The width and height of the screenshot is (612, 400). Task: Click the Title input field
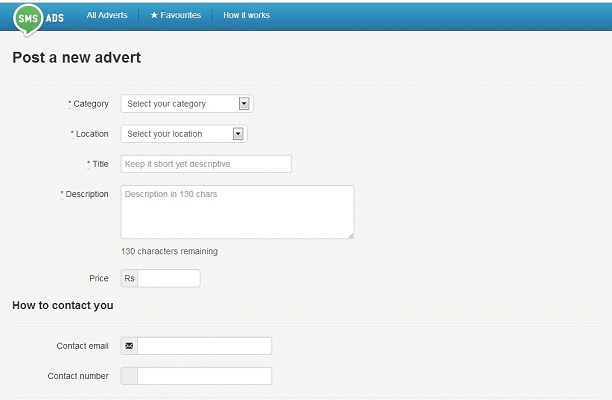point(206,164)
